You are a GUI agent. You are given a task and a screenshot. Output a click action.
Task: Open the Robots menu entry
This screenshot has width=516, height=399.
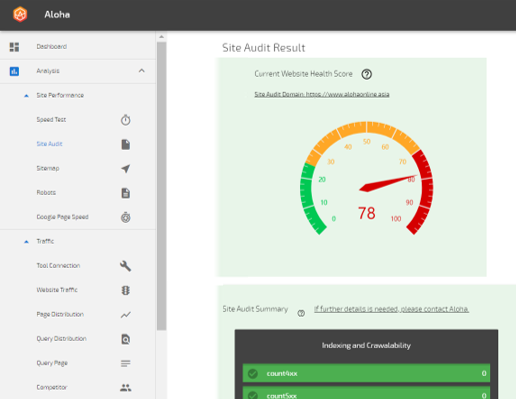[x=46, y=193]
